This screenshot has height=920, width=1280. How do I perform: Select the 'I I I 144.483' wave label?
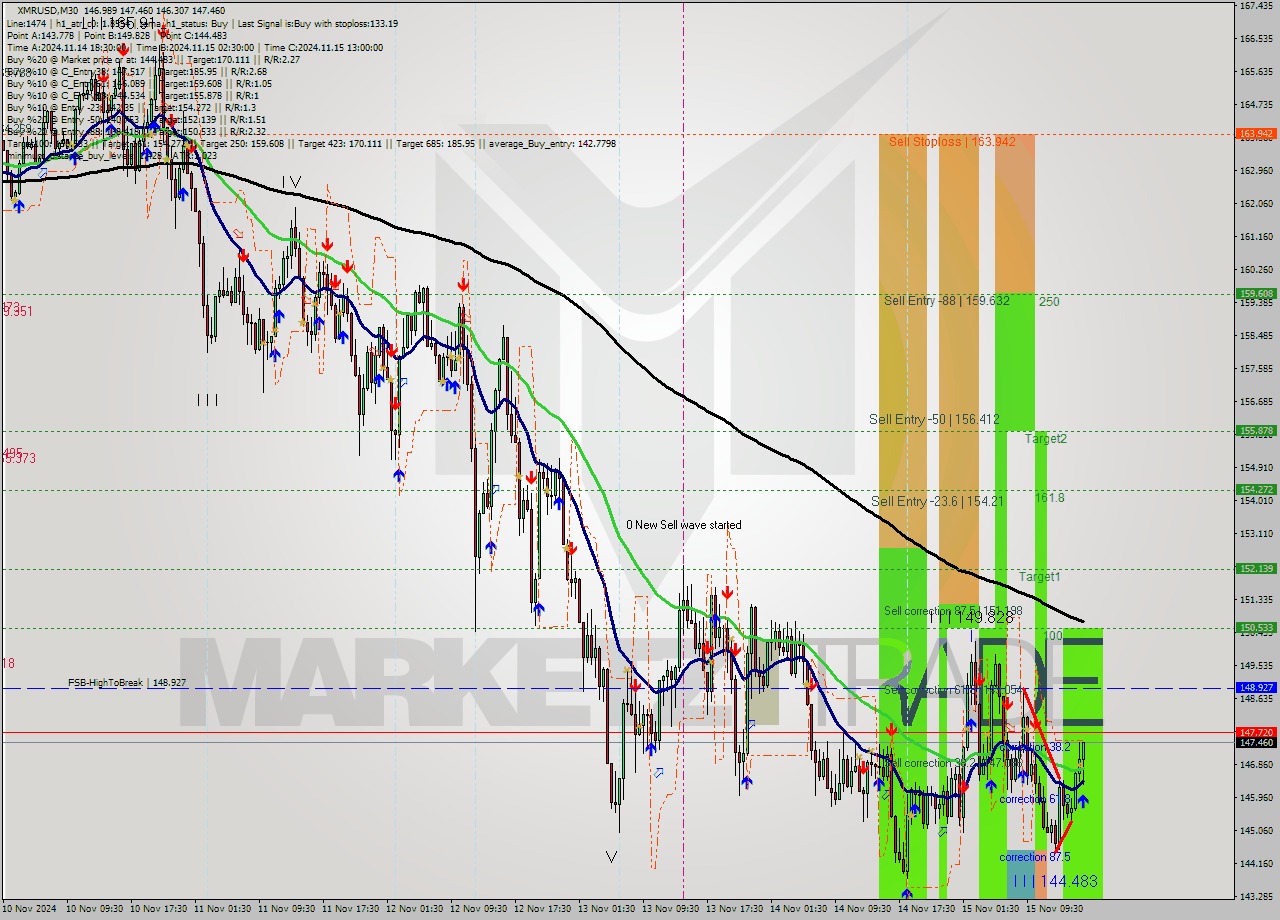1054,881
